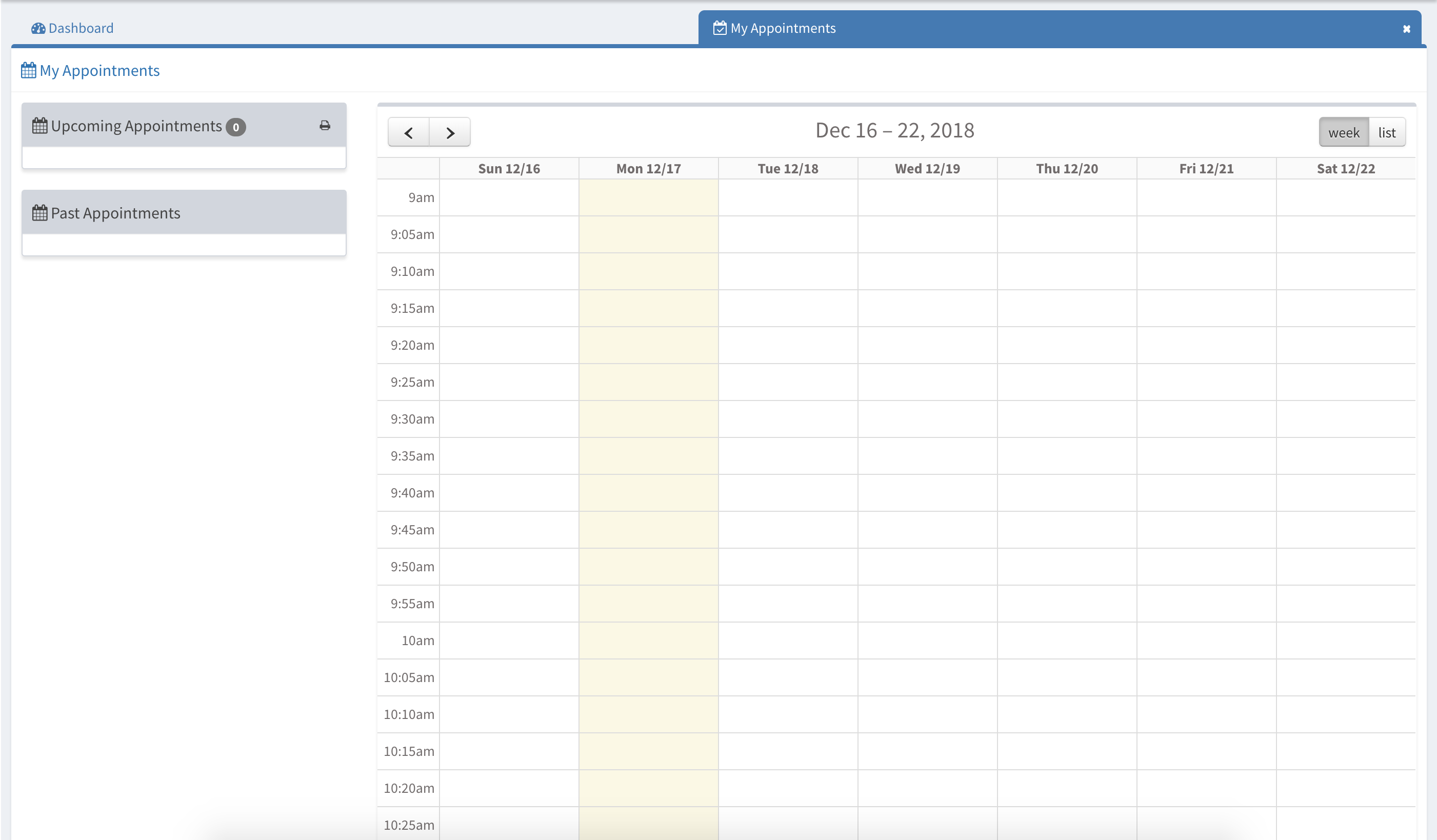This screenshot has height=840, width=1437.
Task: Select the 9:30am slot on Wed 12/19
Action: [x=927, y=419]
